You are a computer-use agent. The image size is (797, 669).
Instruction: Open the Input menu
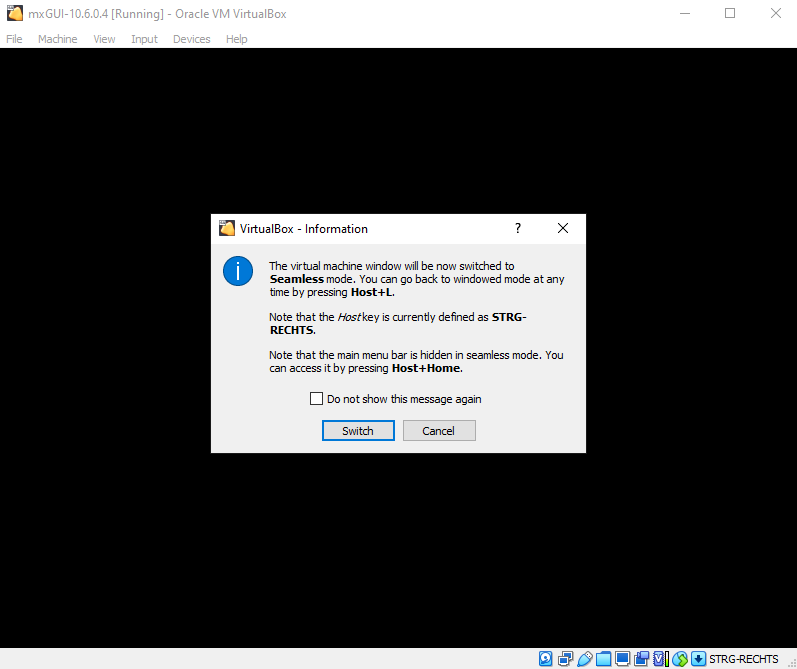pyautogui.click(x=144, y=39)
